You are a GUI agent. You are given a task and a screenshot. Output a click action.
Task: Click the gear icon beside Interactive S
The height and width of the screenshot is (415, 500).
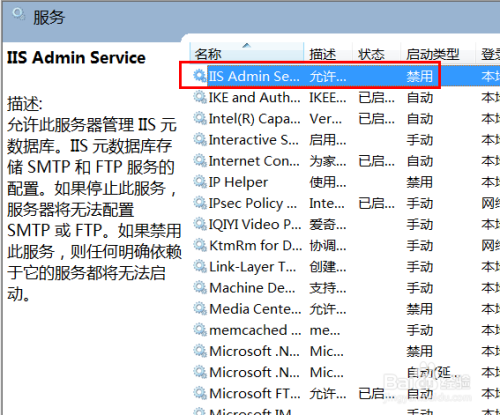pos(200,140)
